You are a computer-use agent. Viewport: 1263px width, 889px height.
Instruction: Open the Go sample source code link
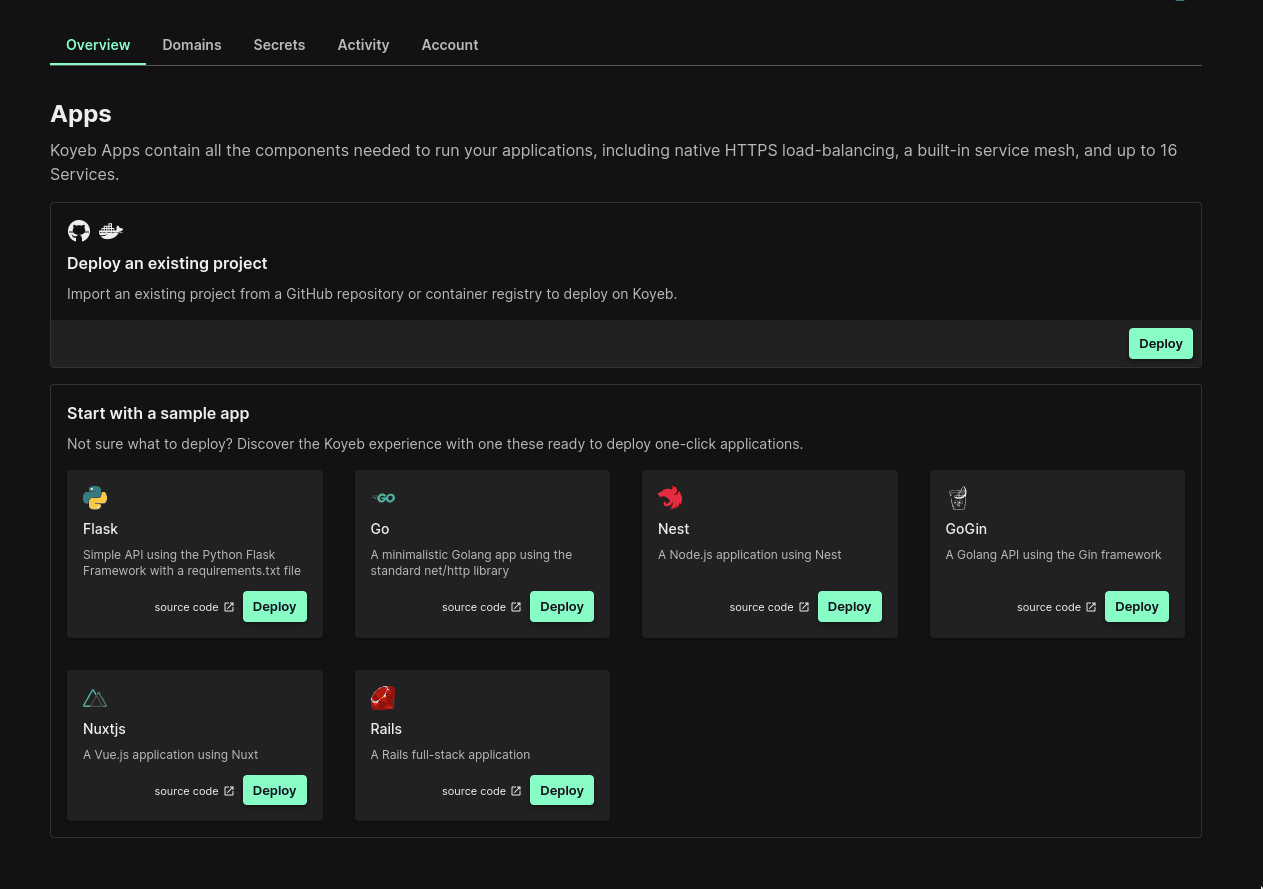(x=474, y=607)
